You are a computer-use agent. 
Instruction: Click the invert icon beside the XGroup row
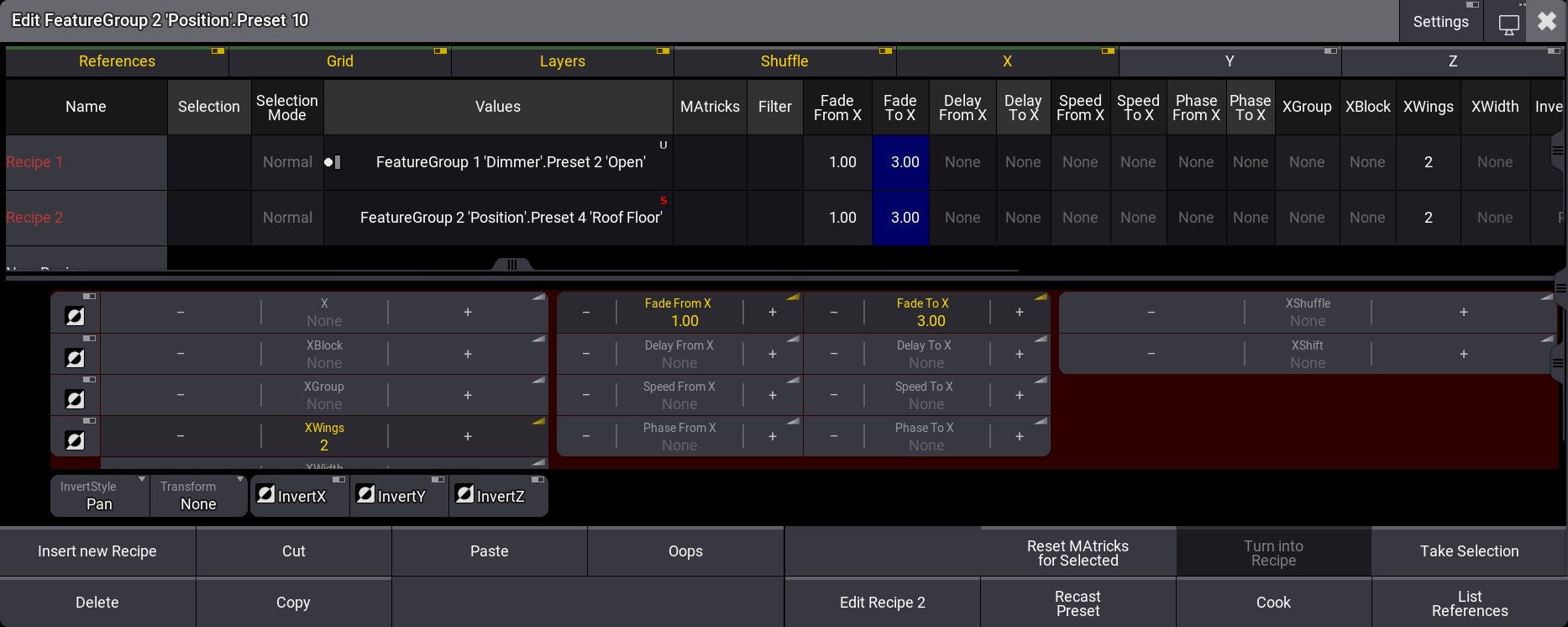click(x=75, y=399)
